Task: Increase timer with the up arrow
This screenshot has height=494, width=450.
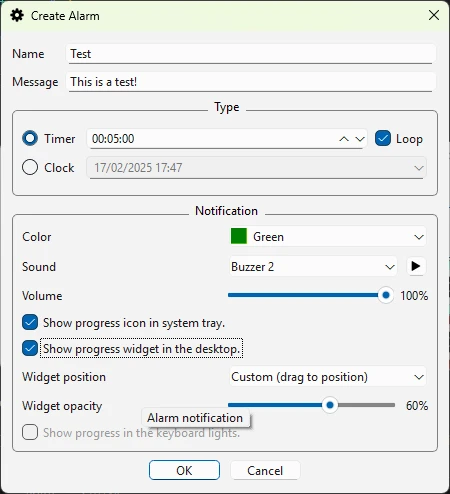Action: pos(344,139)
